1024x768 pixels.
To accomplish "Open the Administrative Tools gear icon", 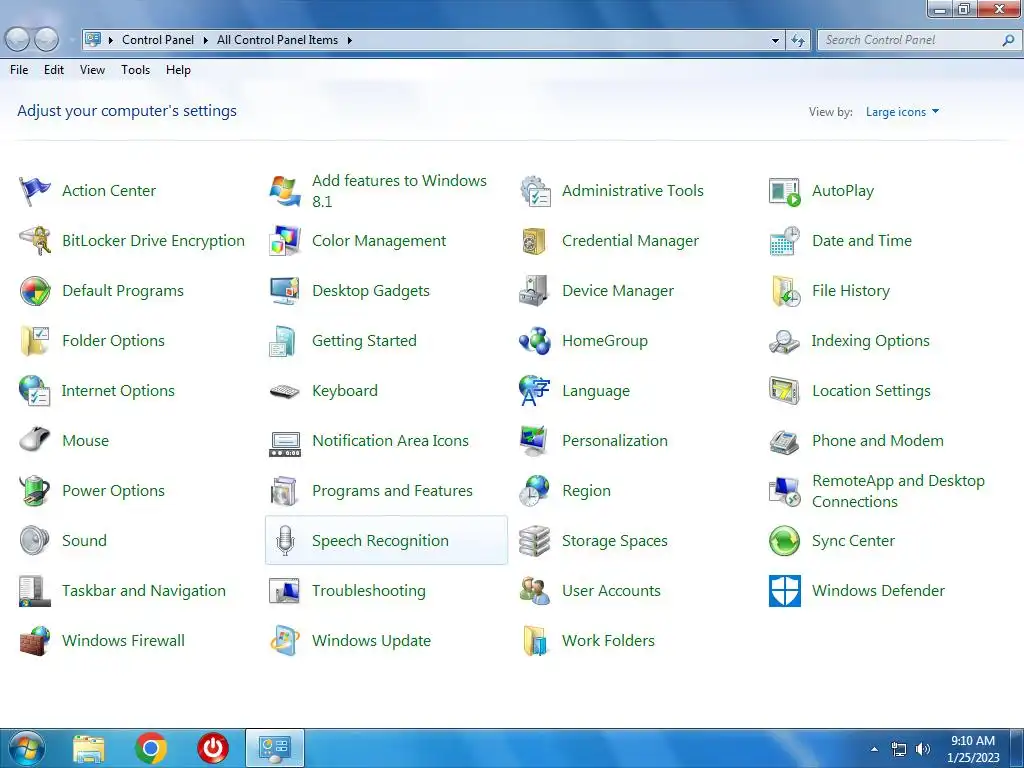I will 535,191.
